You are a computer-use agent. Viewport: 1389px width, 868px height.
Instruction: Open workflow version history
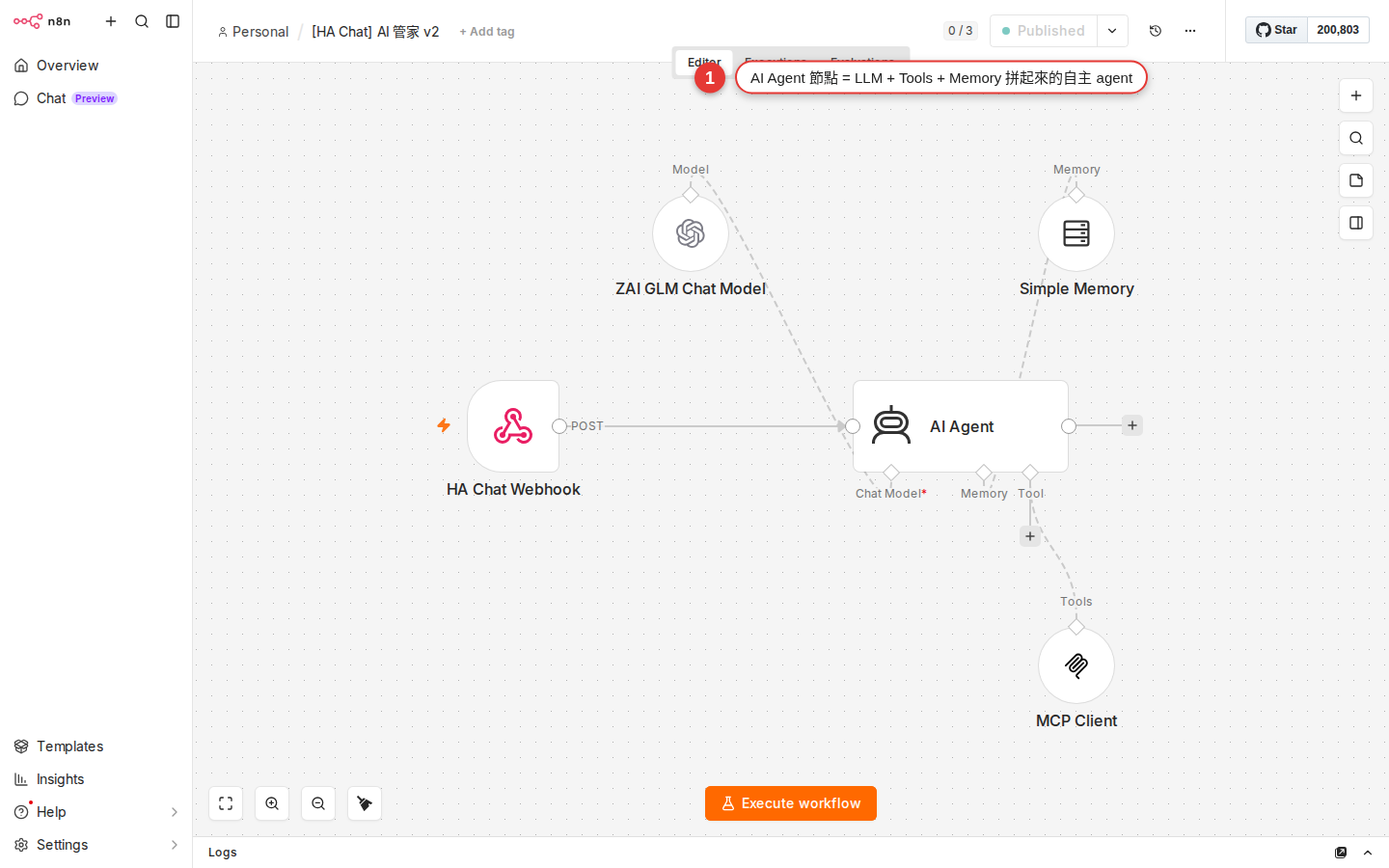point(1156,31)
